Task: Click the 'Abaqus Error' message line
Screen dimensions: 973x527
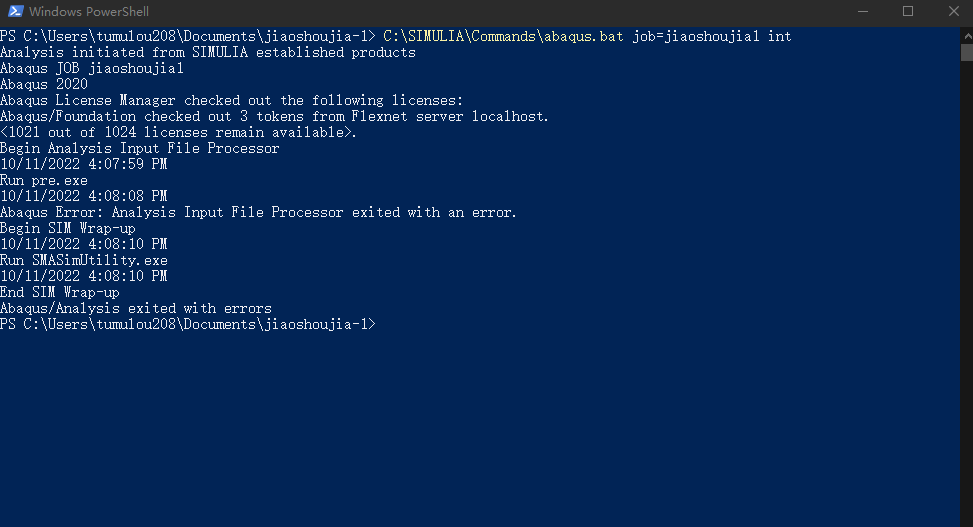Action: pyautogui.click(x=258, y=212)
